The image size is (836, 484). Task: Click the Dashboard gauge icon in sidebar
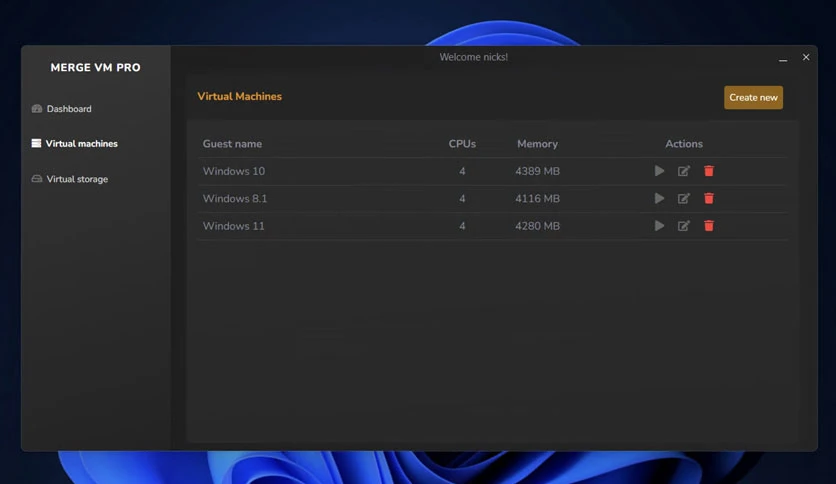(x=37, y=109)
